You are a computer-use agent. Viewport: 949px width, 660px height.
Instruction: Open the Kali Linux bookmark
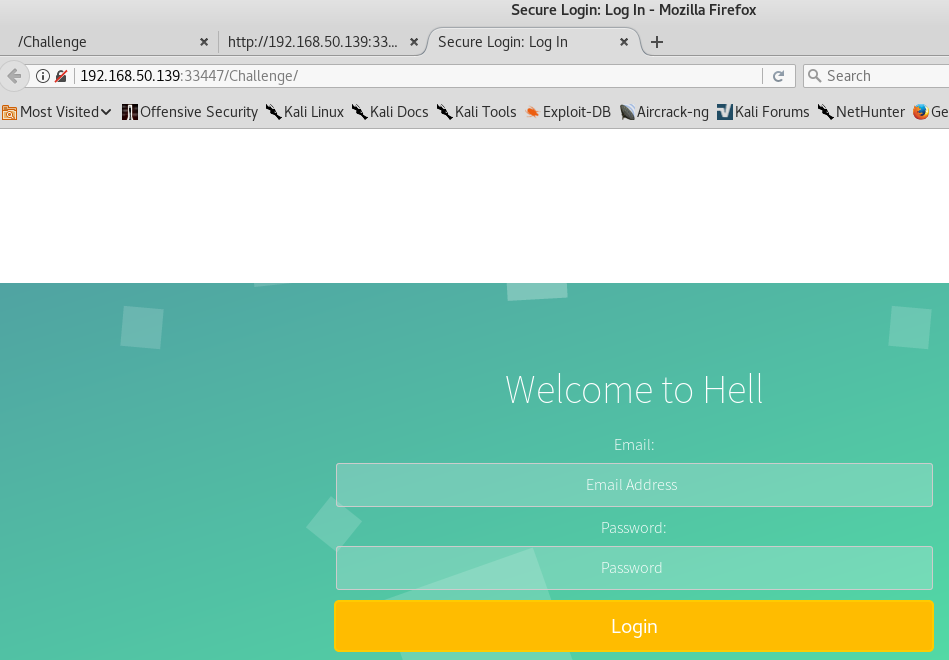[305, 112]
